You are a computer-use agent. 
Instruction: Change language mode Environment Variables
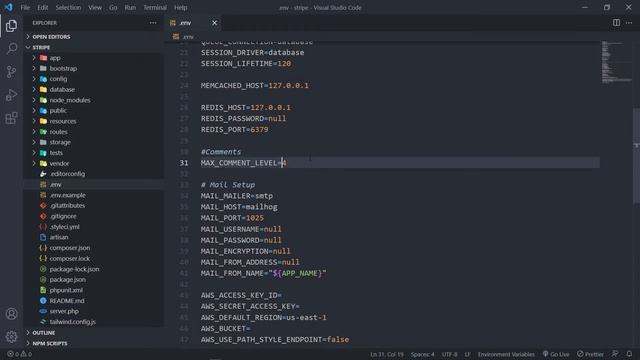(x=506, y=354)
